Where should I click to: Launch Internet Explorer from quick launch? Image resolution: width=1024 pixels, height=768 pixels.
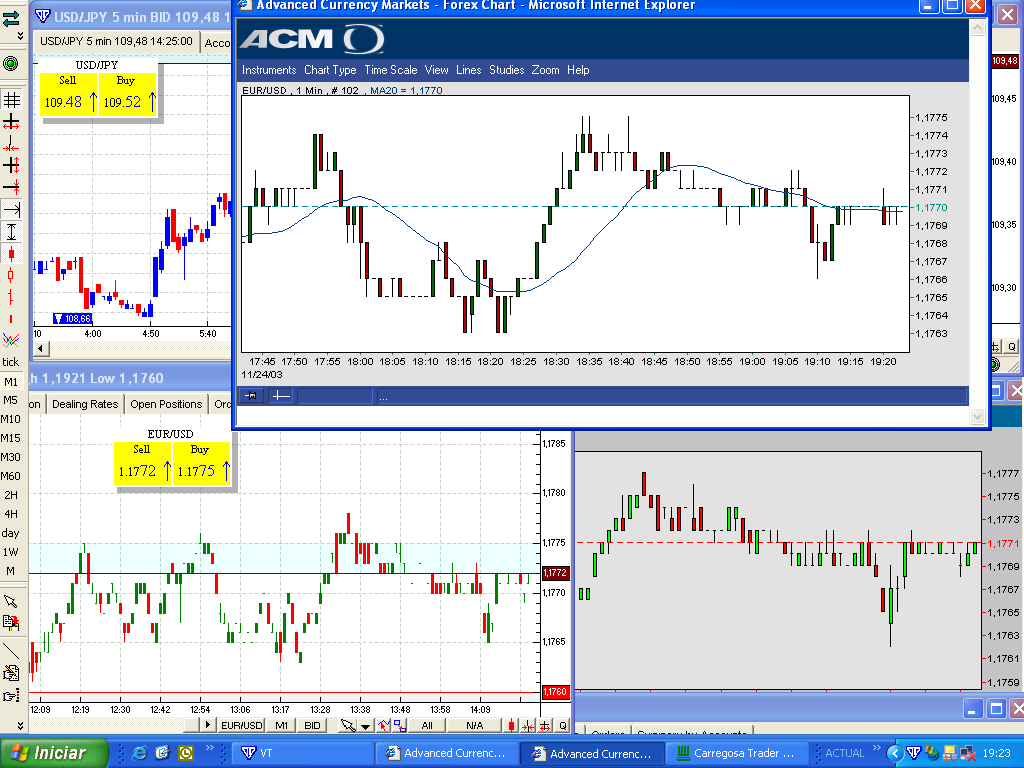pyautogui.click(x=140, y=753)
